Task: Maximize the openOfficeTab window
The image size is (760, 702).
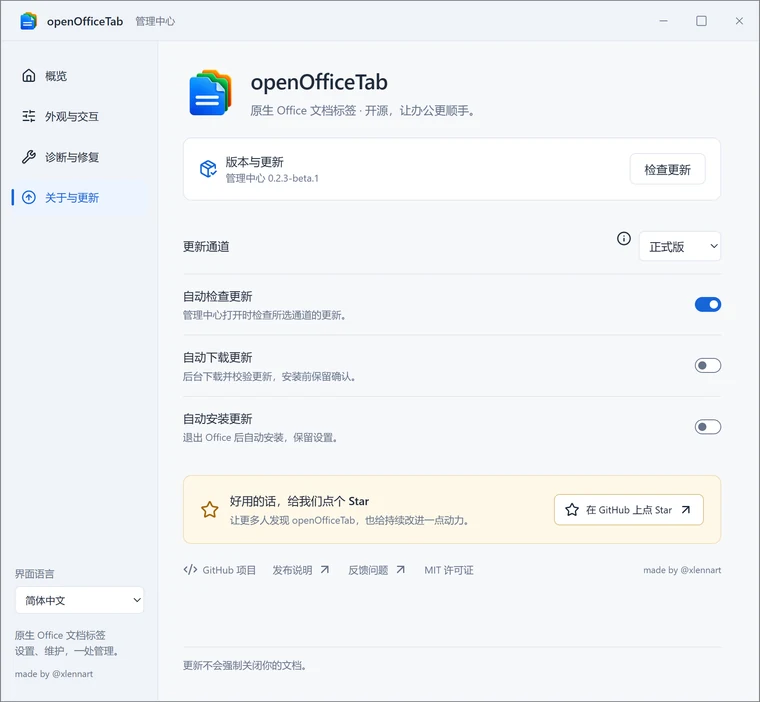Action: tap(701, 21)
